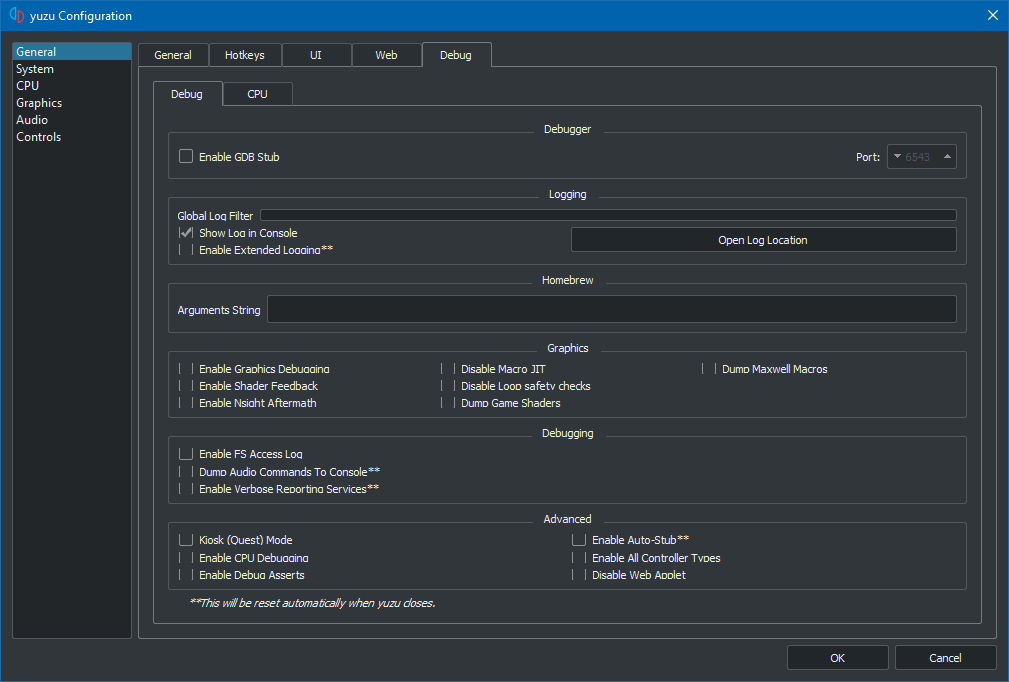Confirm settings with OK button
1009x682 pixels.
(837, 657)
